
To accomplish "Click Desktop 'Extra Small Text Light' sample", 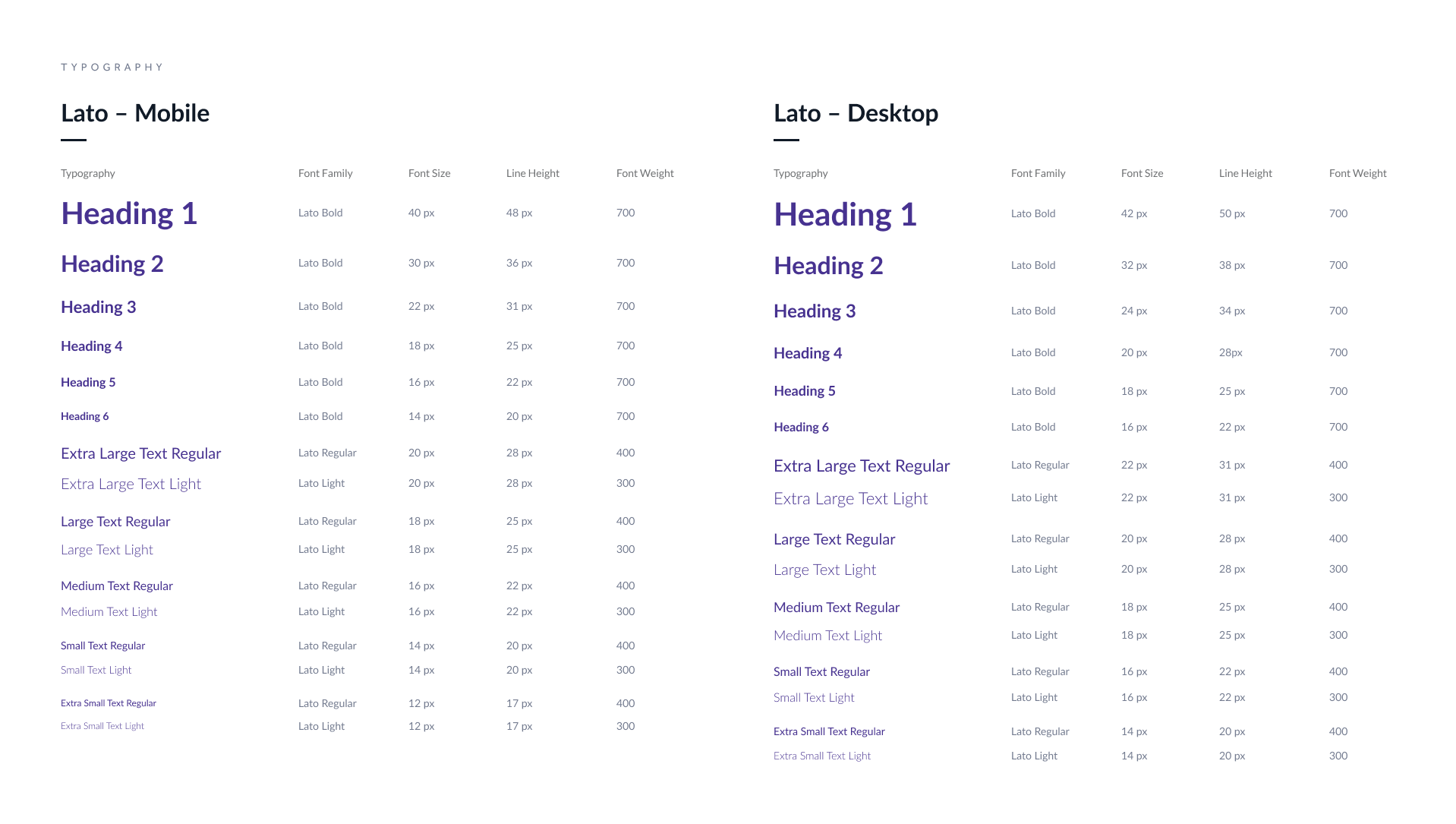I will (x=822, y=756).
